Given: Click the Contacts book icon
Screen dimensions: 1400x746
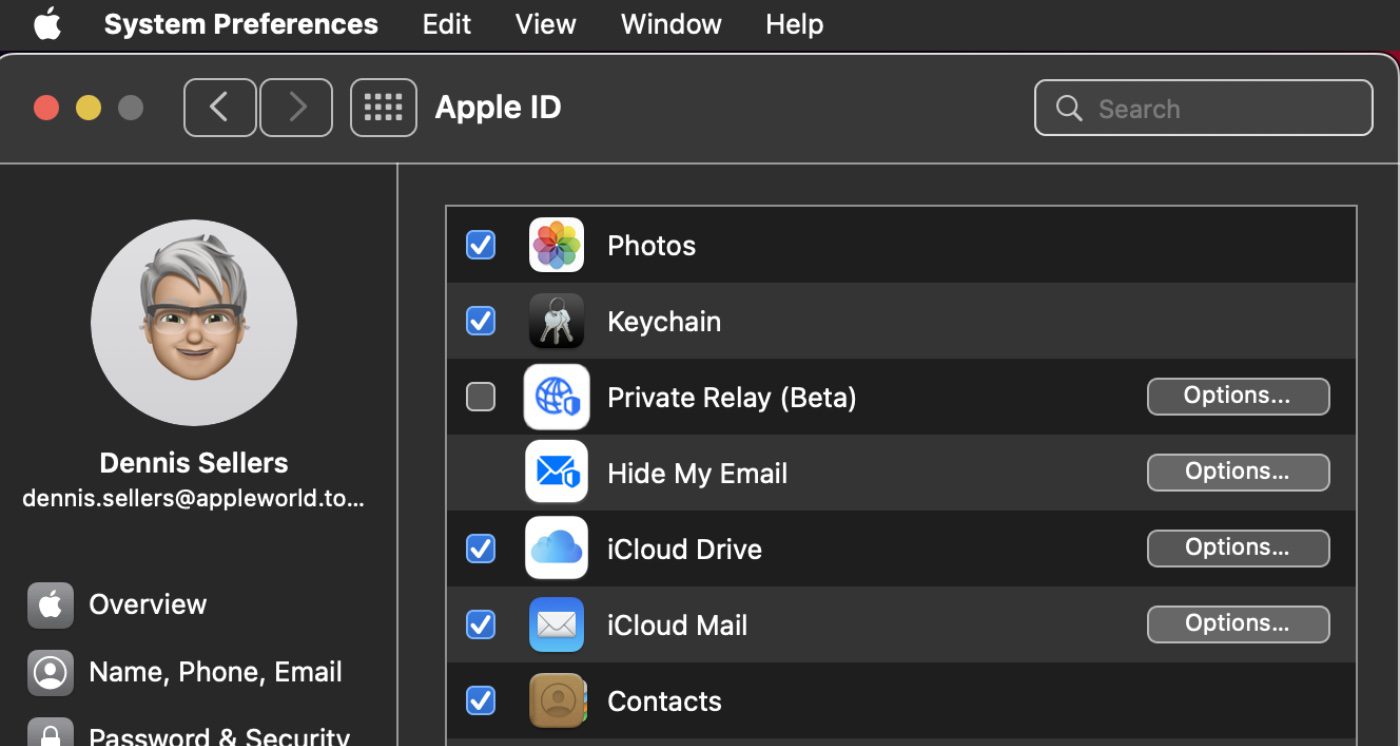Looking at the screenshot, I should point(556,701).
